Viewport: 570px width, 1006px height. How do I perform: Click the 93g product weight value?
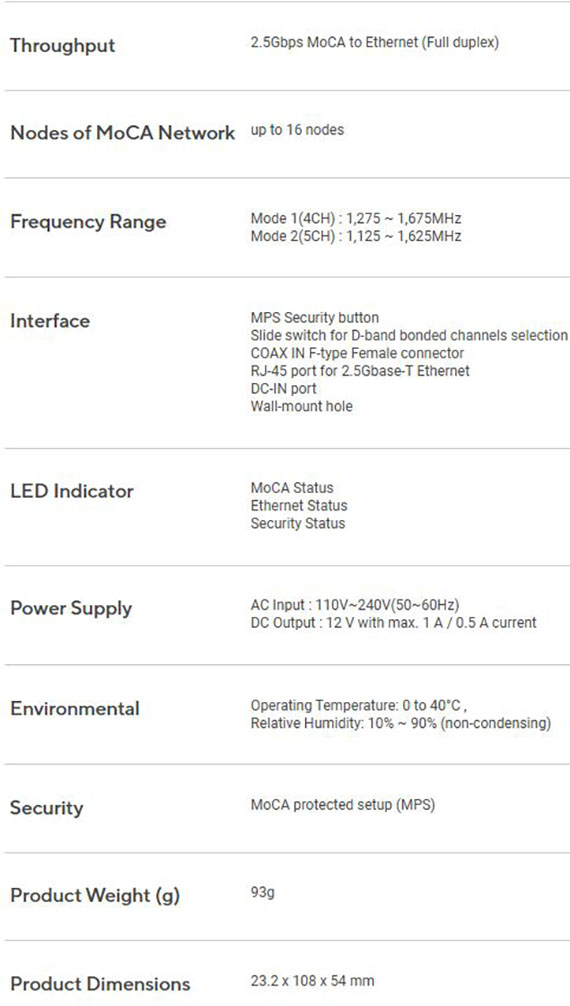pos(263,892)
